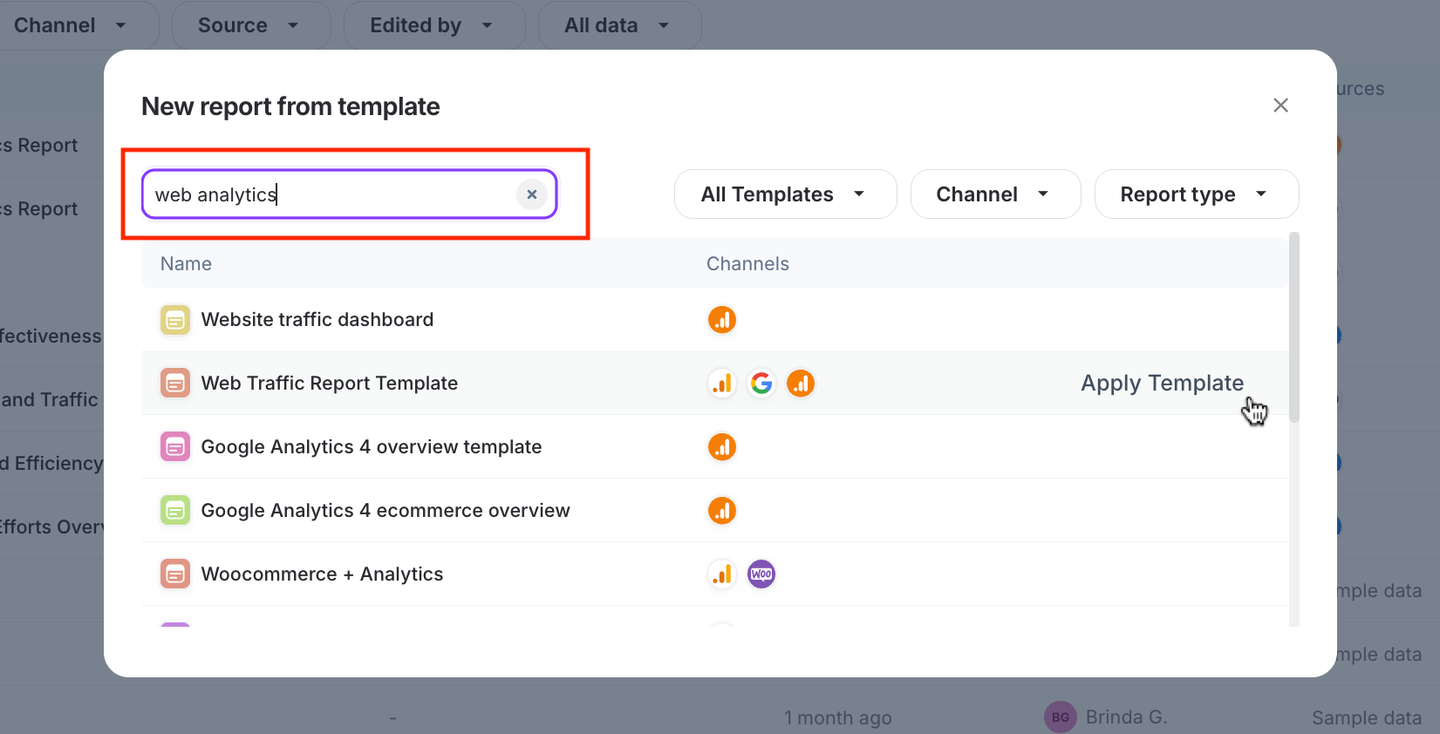Clear the web analytics search text
The height and width of the screenshot is (734, 1440).
531,194
